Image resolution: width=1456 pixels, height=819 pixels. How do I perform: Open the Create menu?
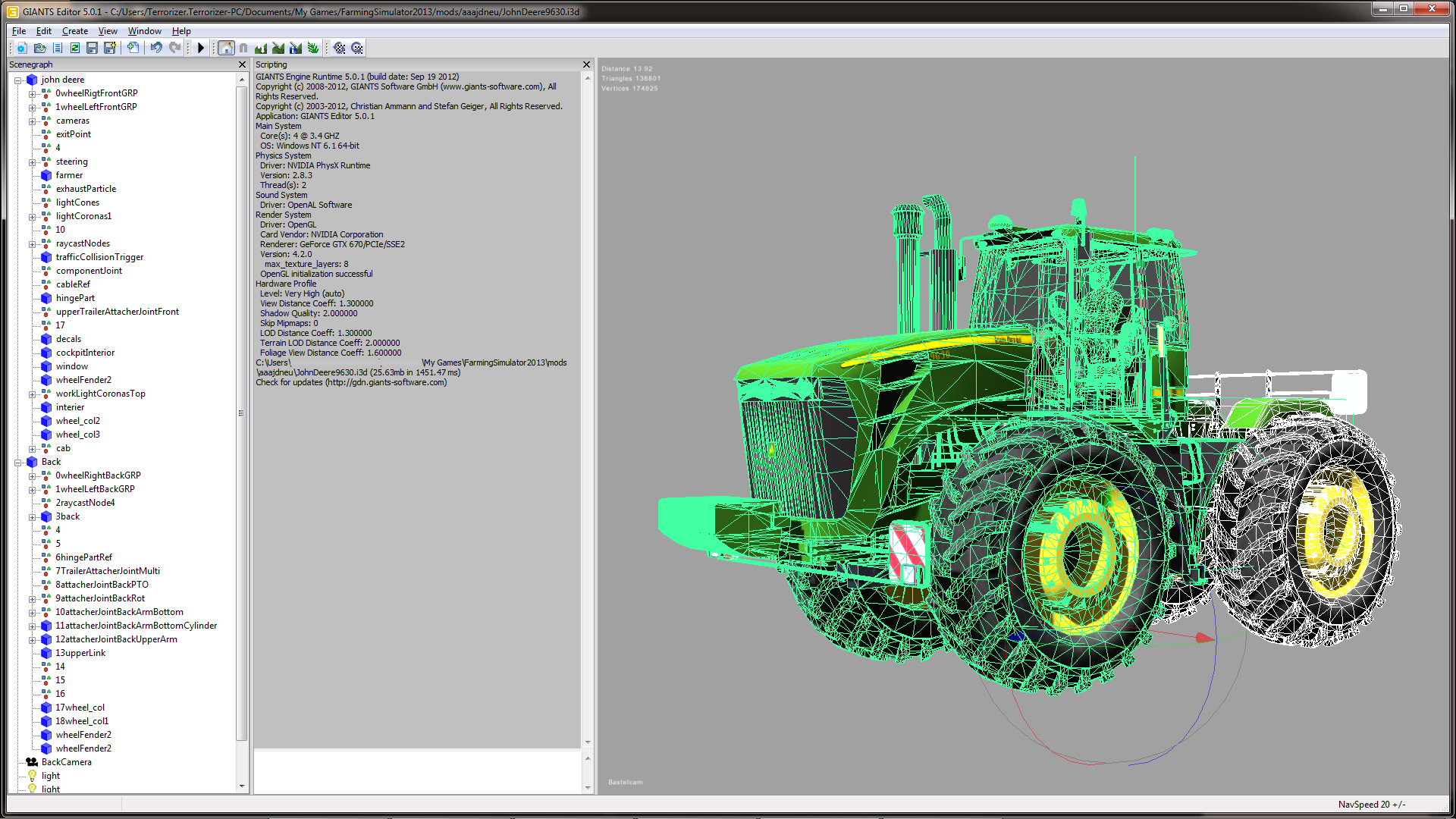click(75, 31)
